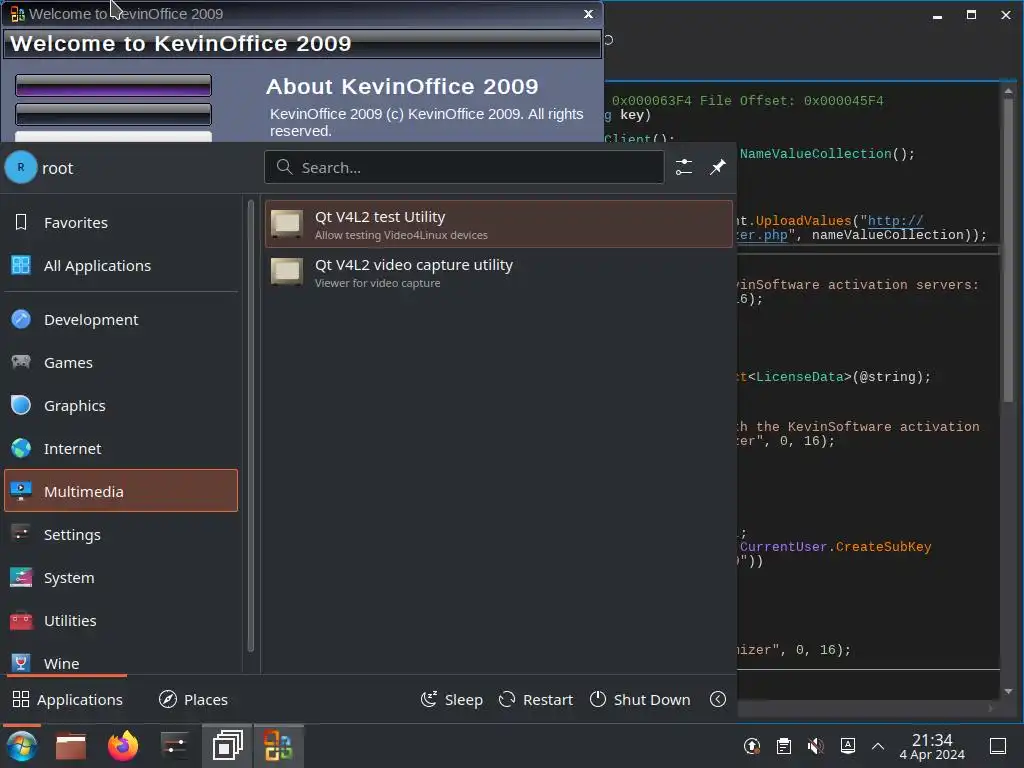The height and width of the screenshot is (768, 1024).
Task: Open Qt V4L2 test Utility
Action: tap(498, 224)
